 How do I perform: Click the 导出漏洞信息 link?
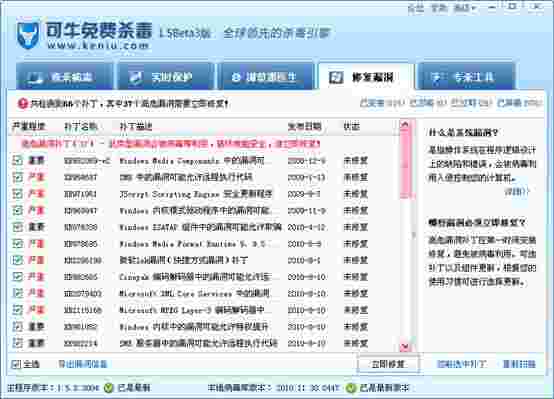coord(83,364)
